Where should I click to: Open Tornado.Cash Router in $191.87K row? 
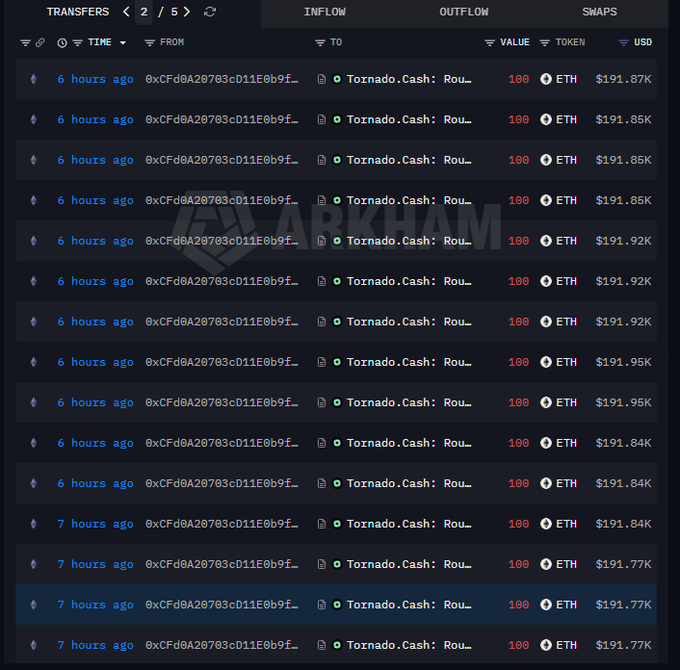(409, 79)
